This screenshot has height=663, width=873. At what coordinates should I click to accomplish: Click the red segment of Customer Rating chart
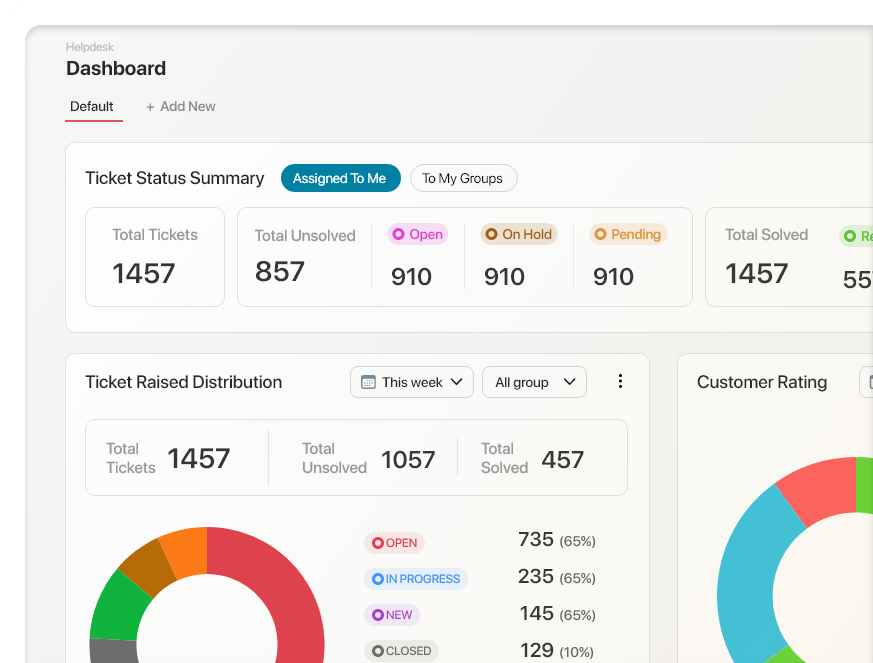click(x=821, y=488)
